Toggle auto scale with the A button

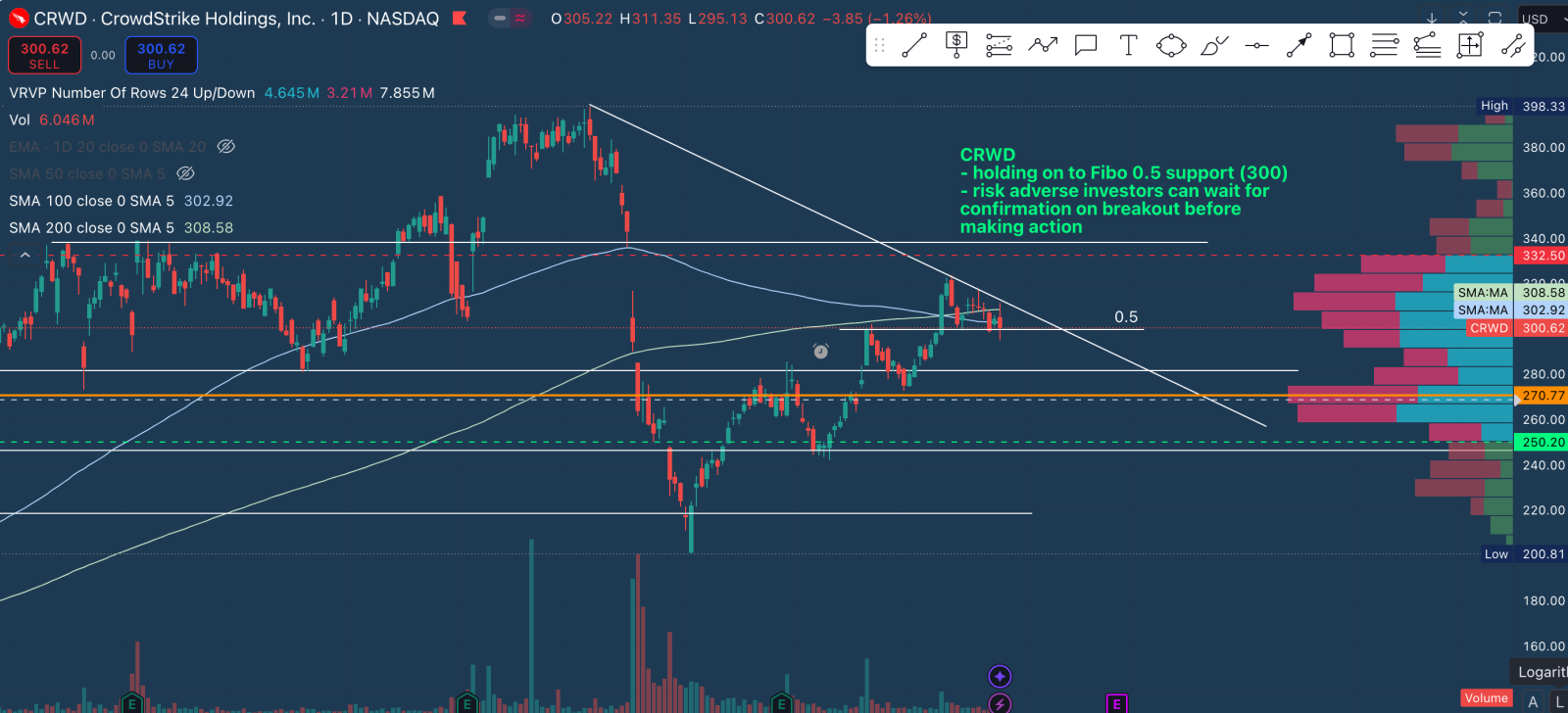[x=1533, y=701]
